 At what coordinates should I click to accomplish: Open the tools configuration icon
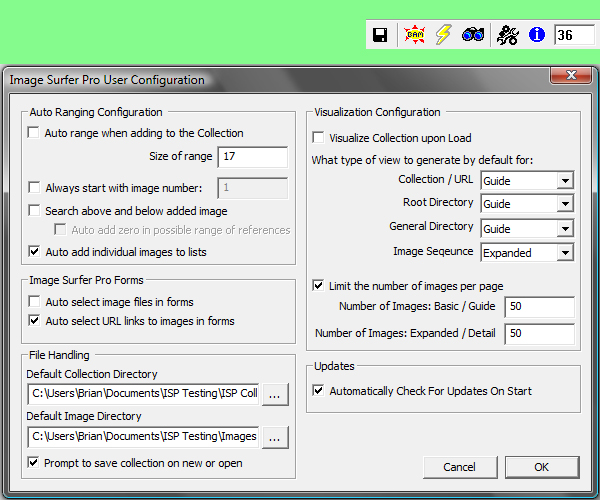[x=507, y=35]
